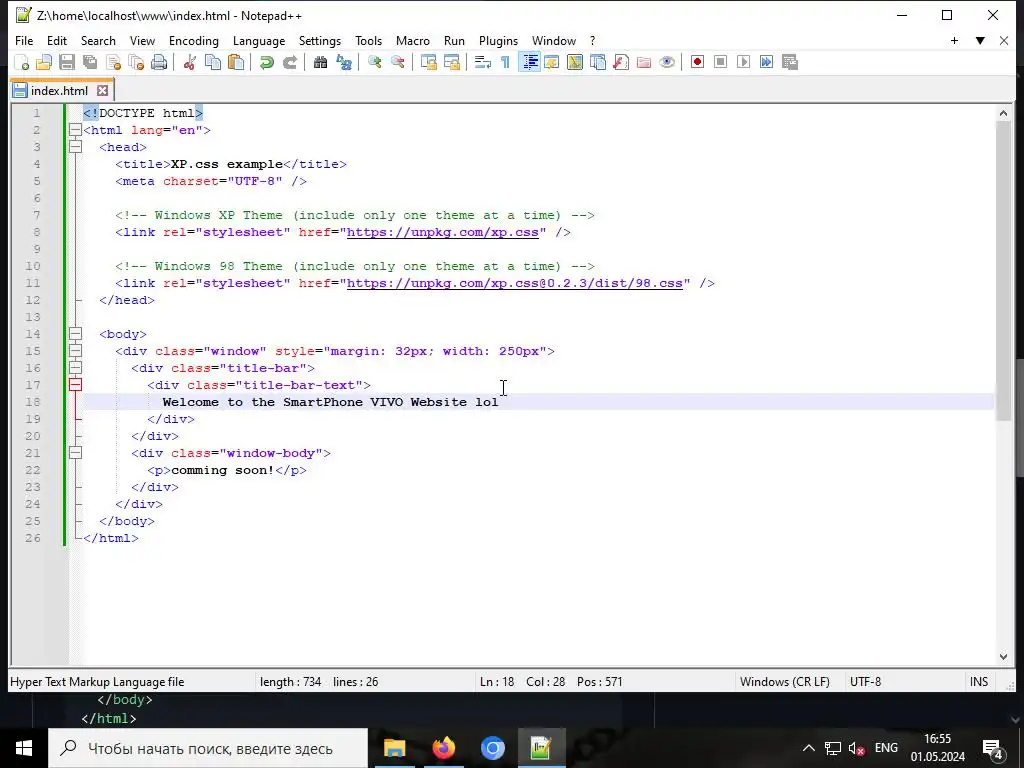Collapse the window div on line 15
Viewport: 1024px width, 768px height.
pyautogui.click(x=75, y=351)
